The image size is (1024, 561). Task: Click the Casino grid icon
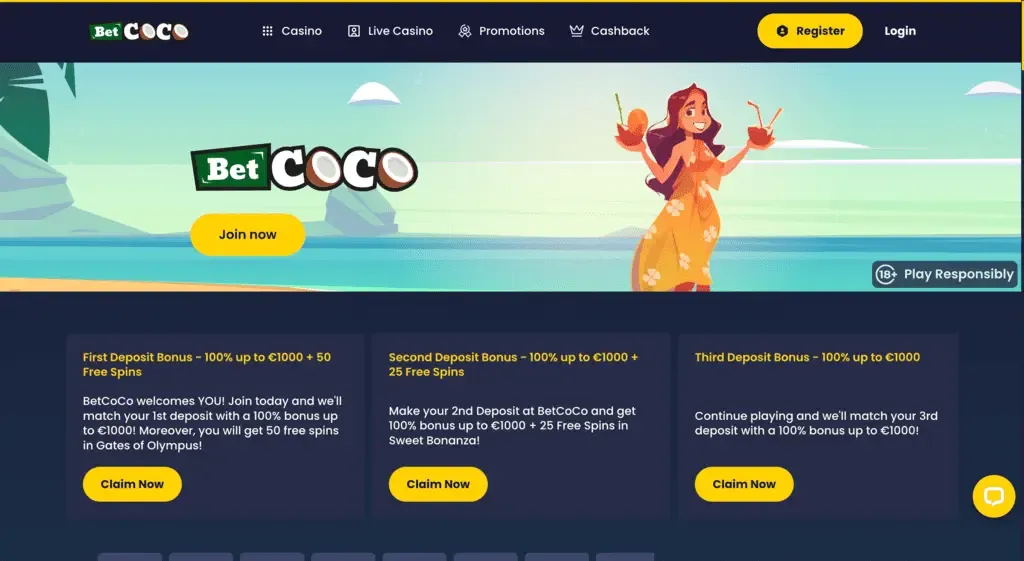267,31
